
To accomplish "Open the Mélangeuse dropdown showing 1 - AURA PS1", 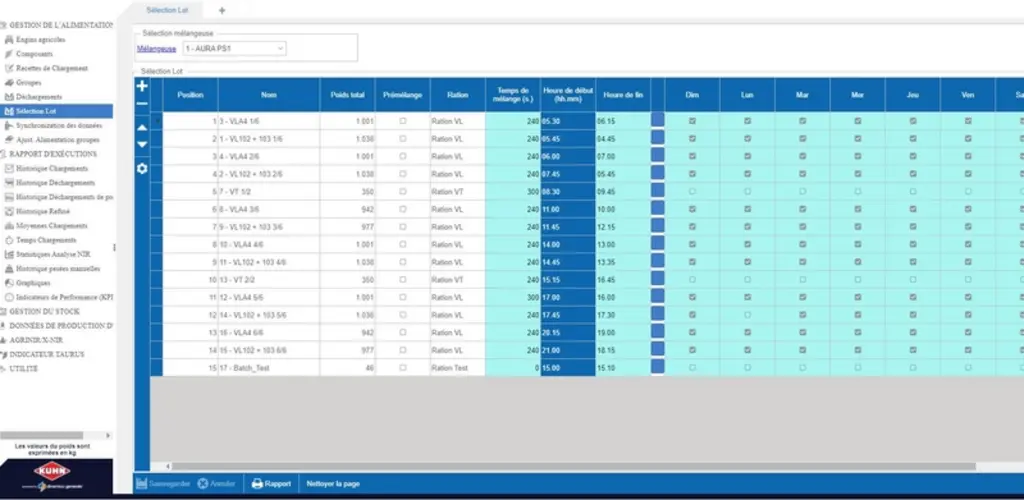I will click(x=234, y=48).
